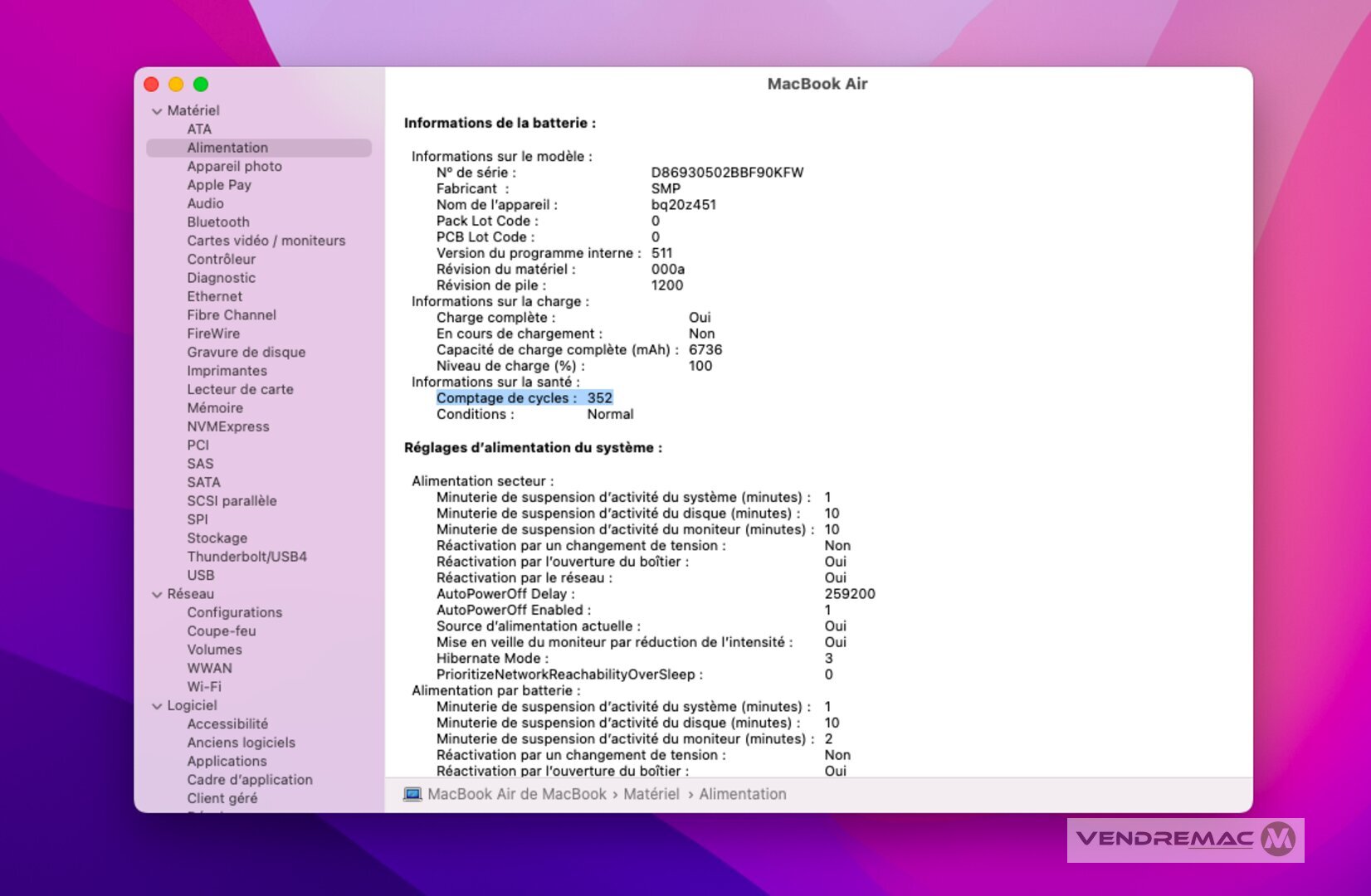The height and width of the screenshot is (896, 1371).
Task: Click the battery serial number value
Action: click(x=727, y=173)
